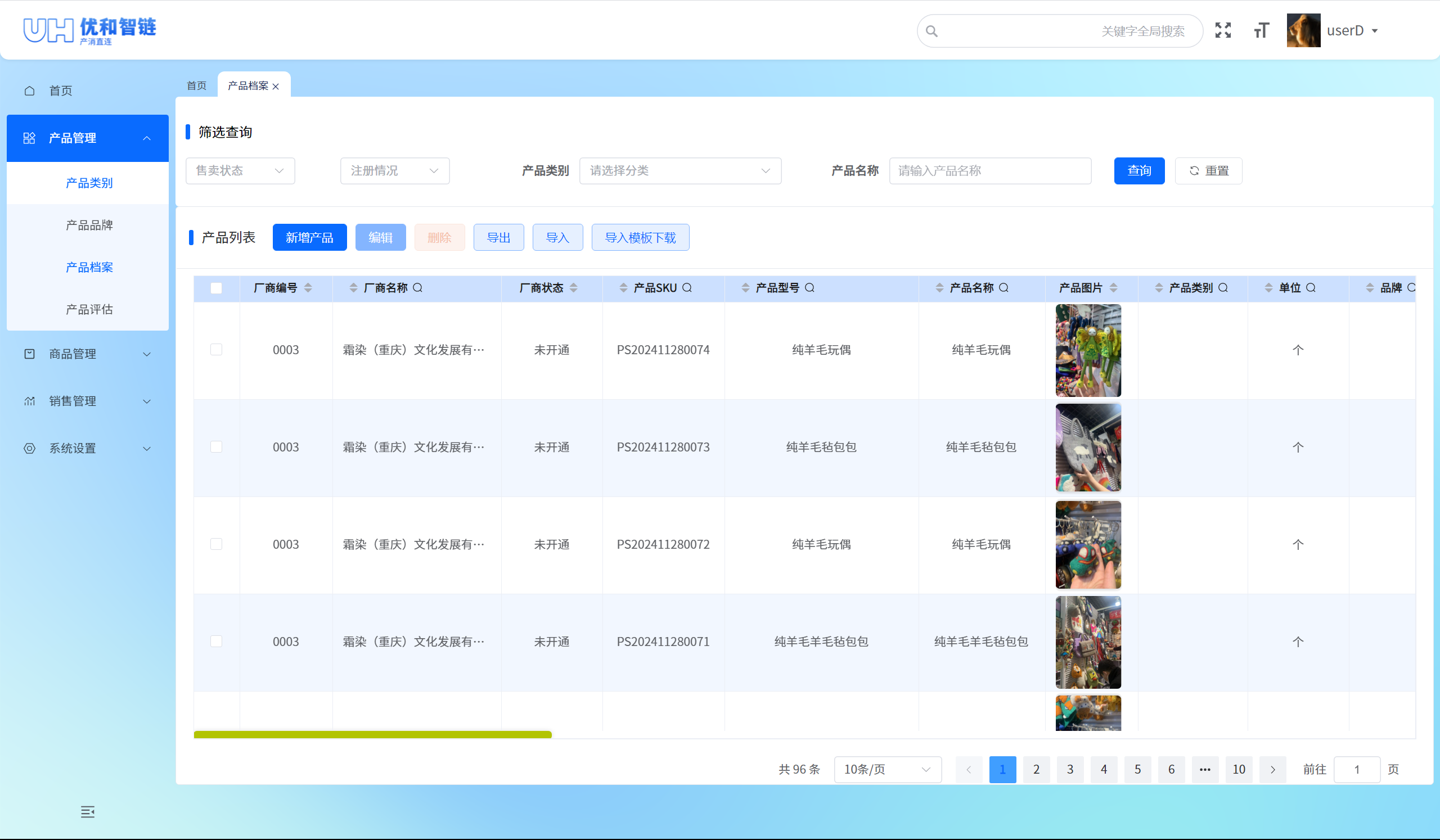Select the 系统设置 gear icon in the sidebar
The height and width of the screenshot is (840, 1440).
(x=30, y=448)
